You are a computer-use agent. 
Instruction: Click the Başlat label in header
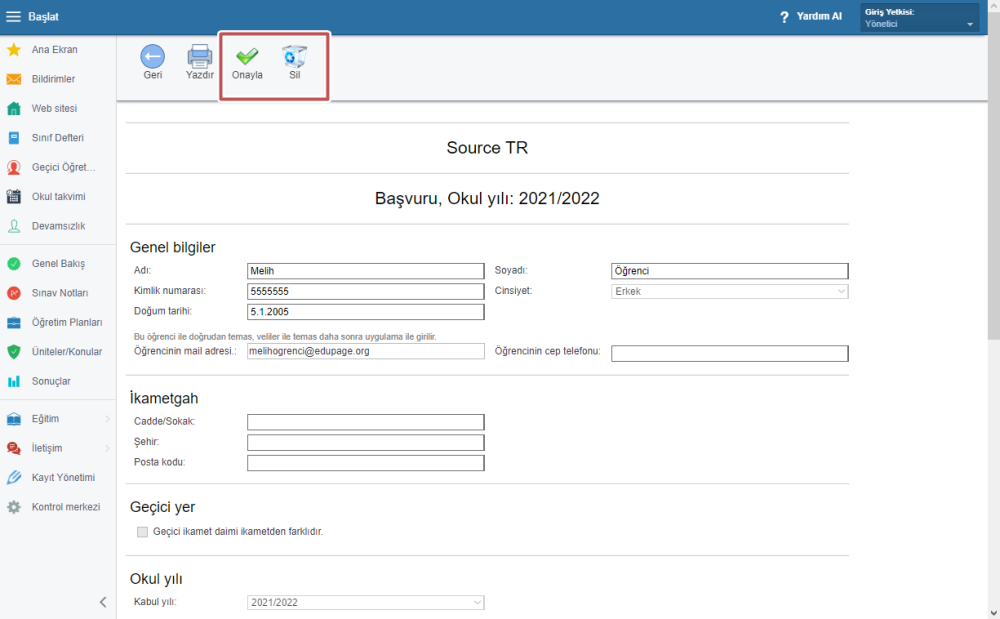pyautogui.click(x=43, y=17)
